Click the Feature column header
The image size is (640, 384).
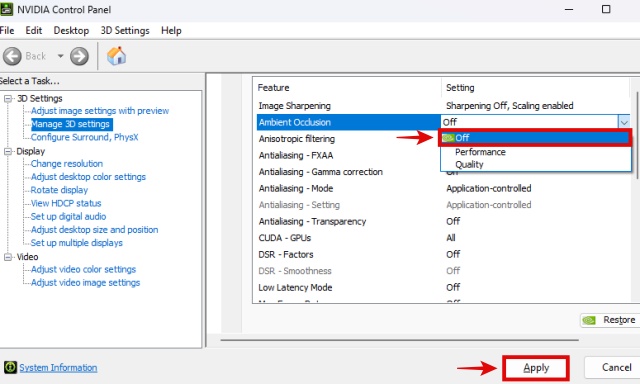pos(273,88)
